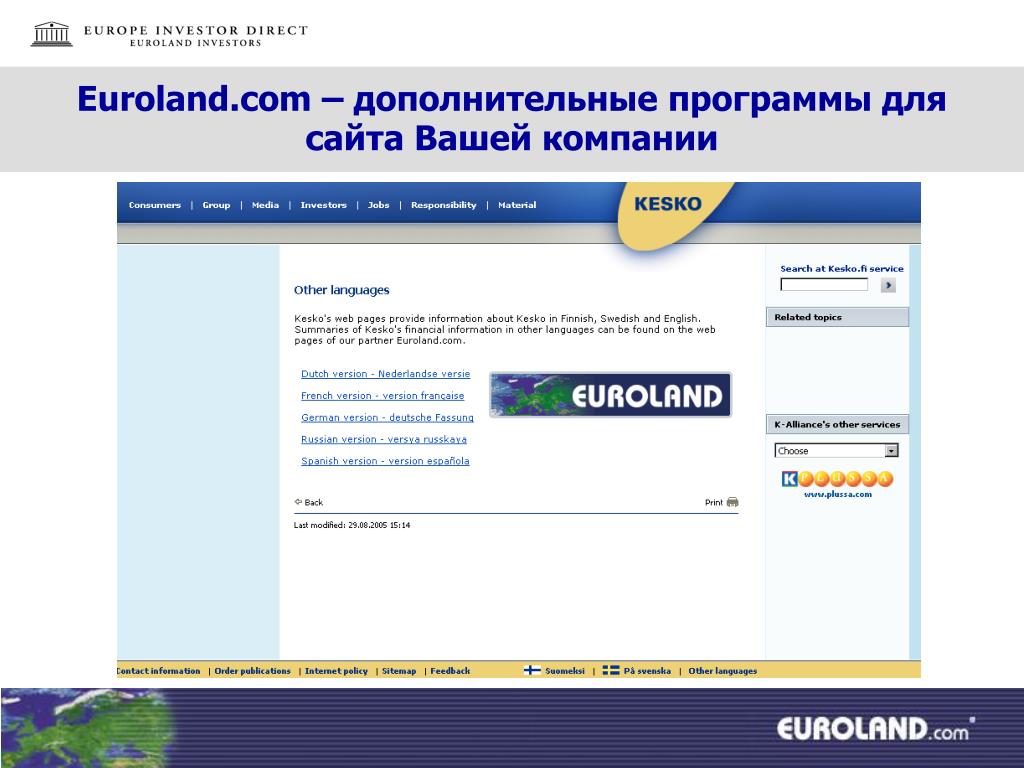Screen dimensions: 1024x768
Task: Click the EUROLAND.com footer logo
Action: pyautogui.click(x=875, y=729)
